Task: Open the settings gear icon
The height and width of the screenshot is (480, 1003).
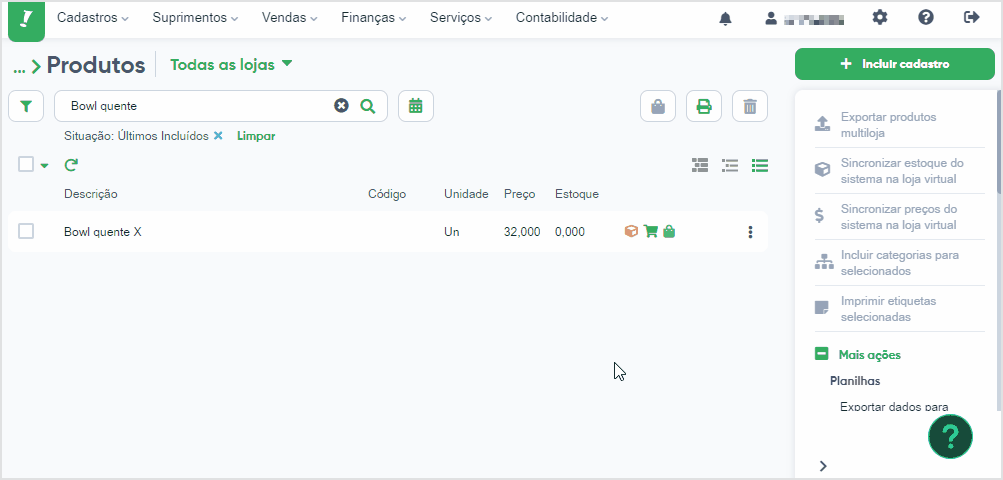Action: (880, 18)
